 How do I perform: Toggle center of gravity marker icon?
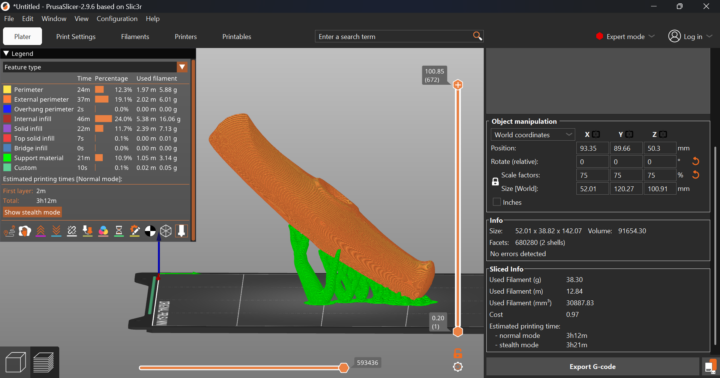[x=150, y=231]
